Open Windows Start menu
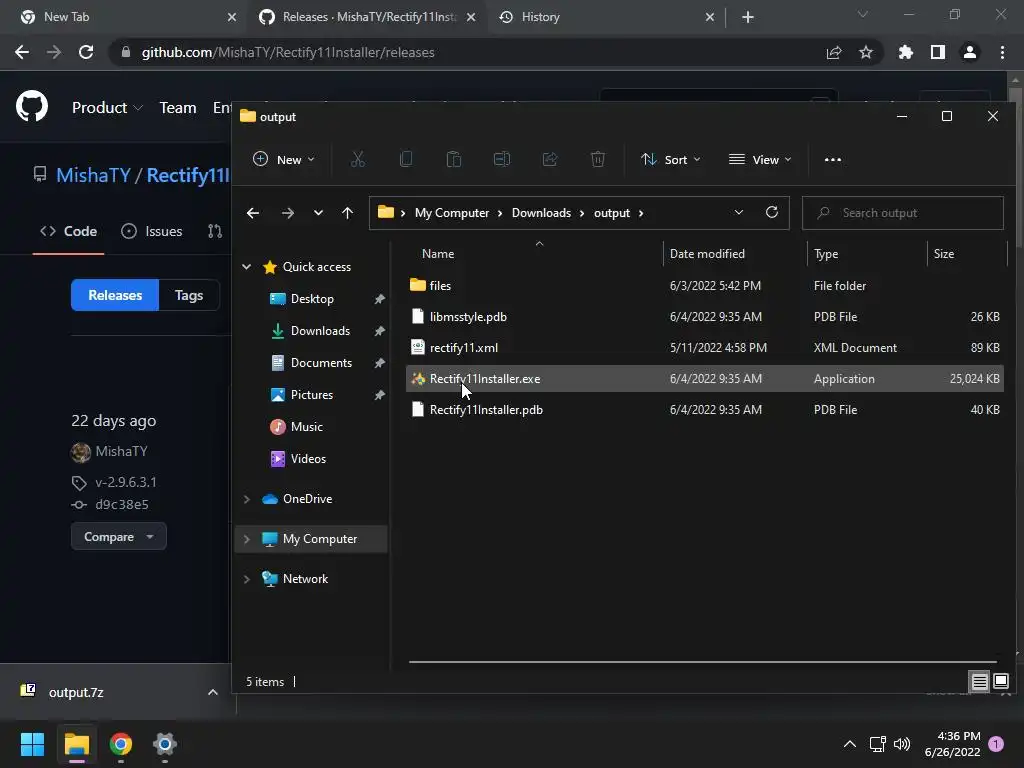 click(32, 744)
